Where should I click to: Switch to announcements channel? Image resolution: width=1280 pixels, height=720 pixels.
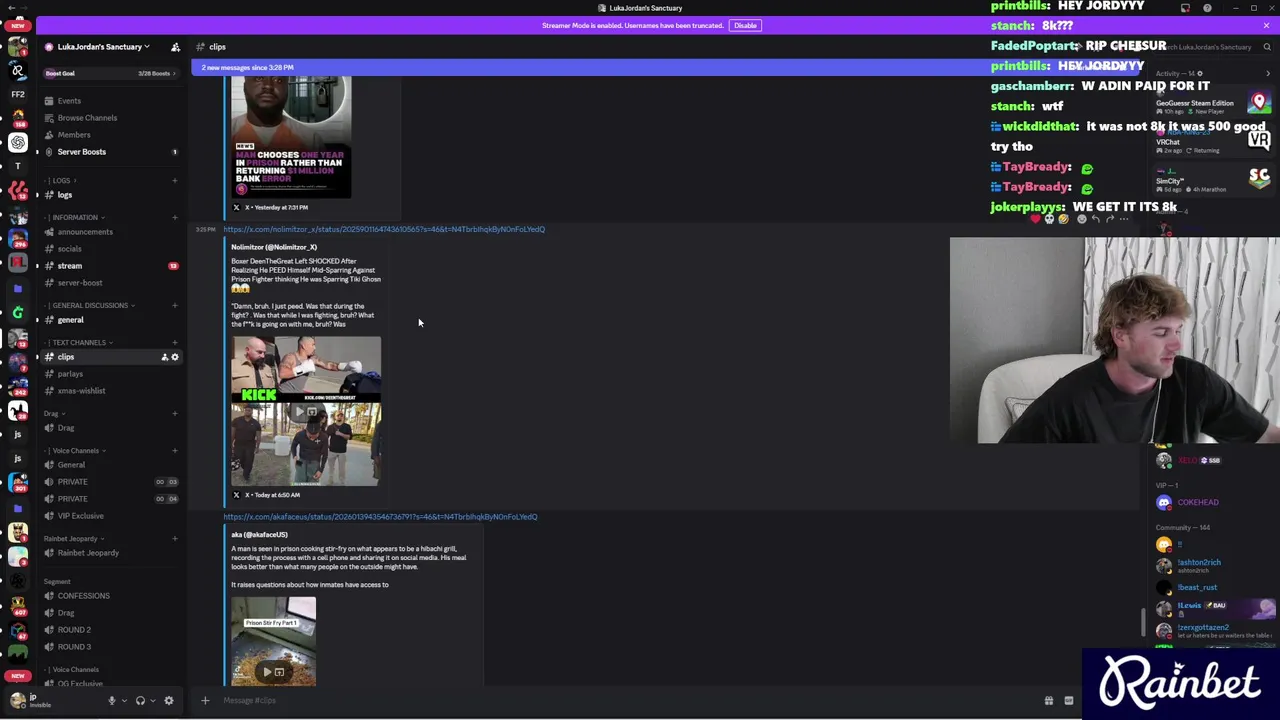pos(112,232)
